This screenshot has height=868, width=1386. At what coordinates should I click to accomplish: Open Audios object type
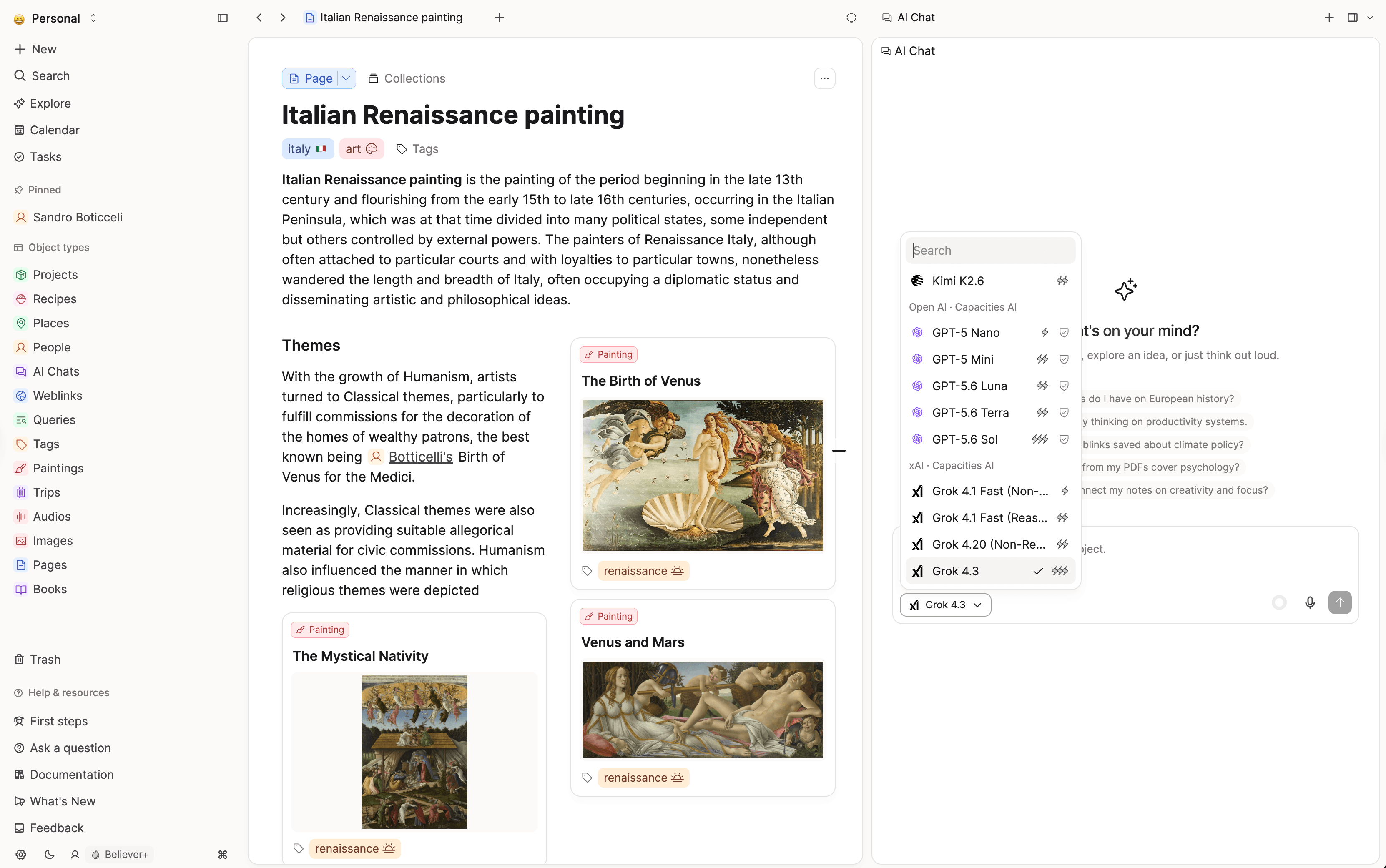point(52,517)
